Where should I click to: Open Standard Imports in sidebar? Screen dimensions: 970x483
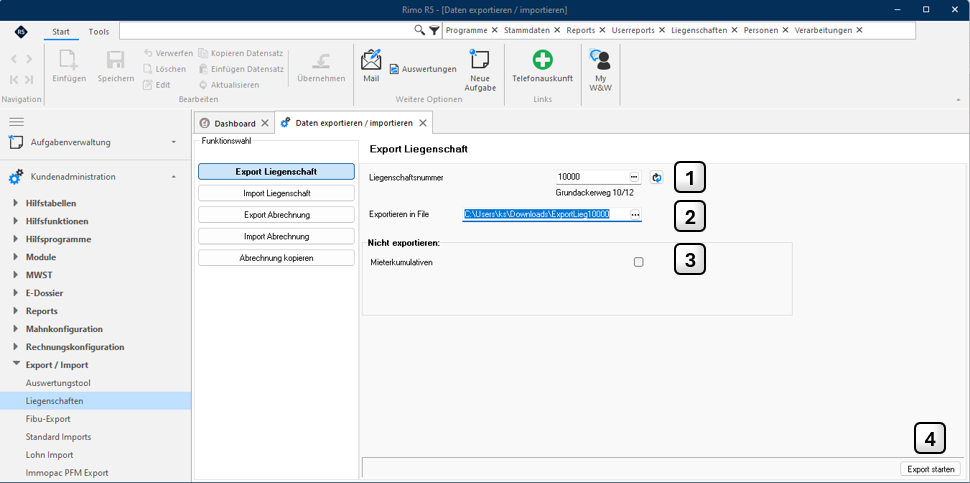pos(58,437)
